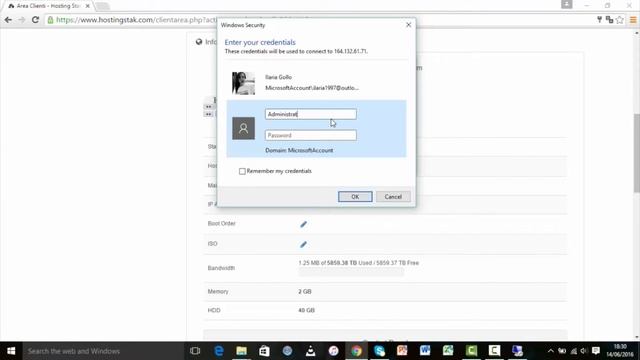This screenshot has width=640, height=360.
Task: Open Microsoft Word from the taskbar
Action: [425, 351]
